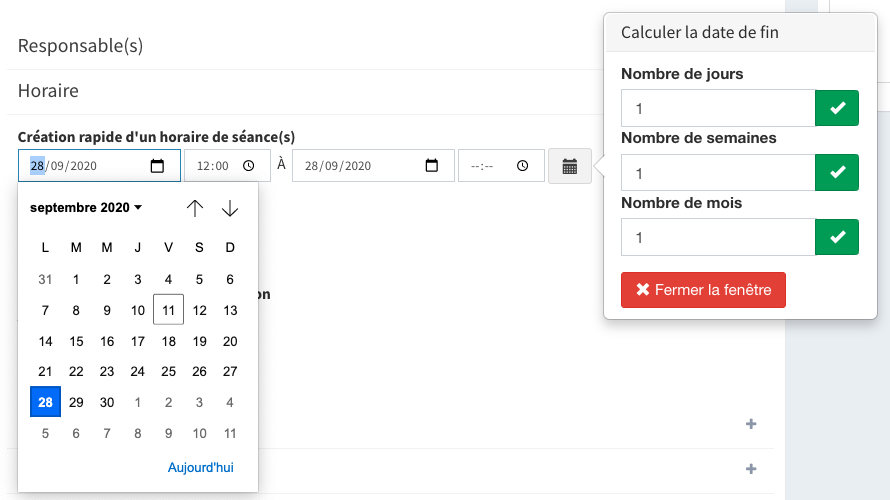Confirm the Nombre de jours value

click(x=837, y=108)
